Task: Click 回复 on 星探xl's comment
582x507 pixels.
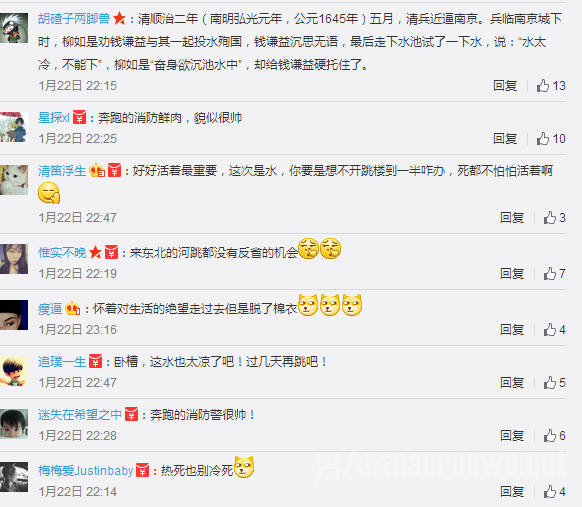Action: click(x=505, y=139)
